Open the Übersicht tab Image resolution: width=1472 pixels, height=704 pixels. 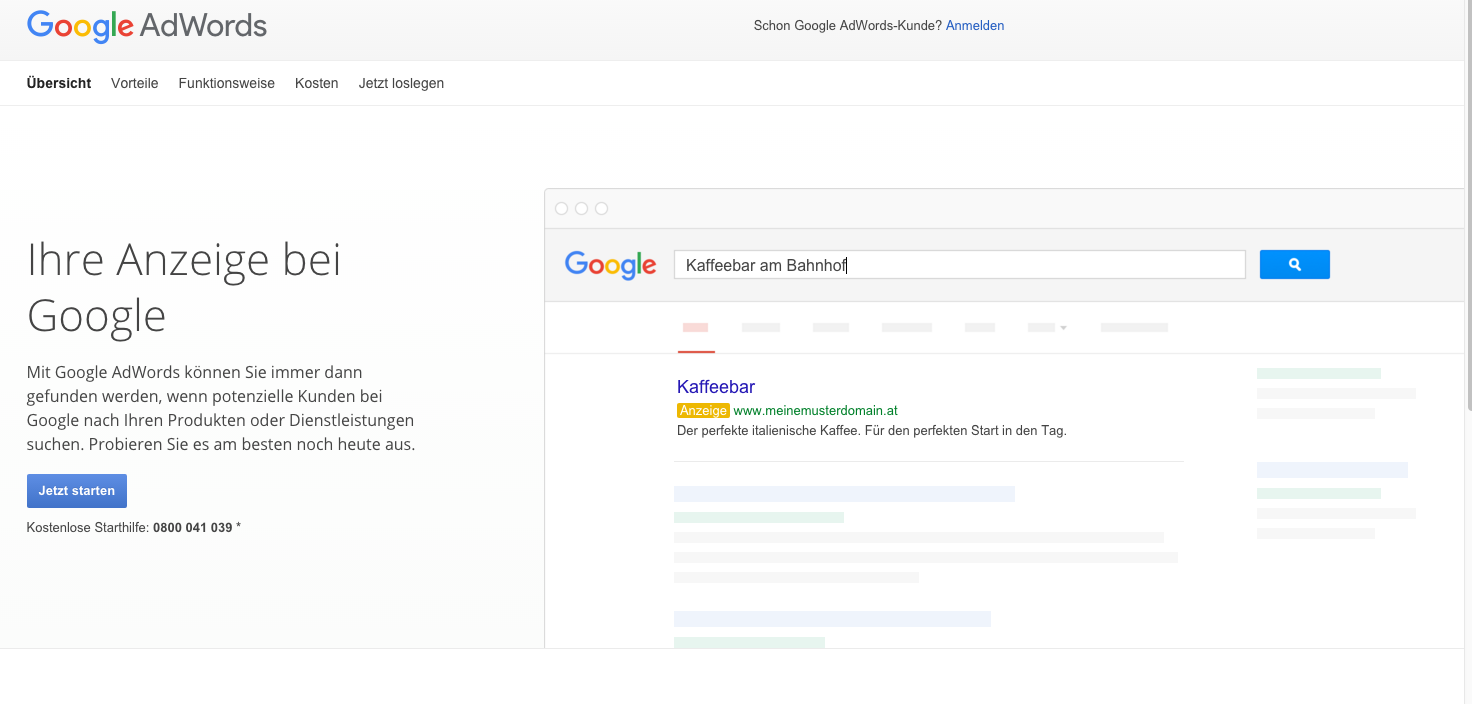[x=59, y=83]
